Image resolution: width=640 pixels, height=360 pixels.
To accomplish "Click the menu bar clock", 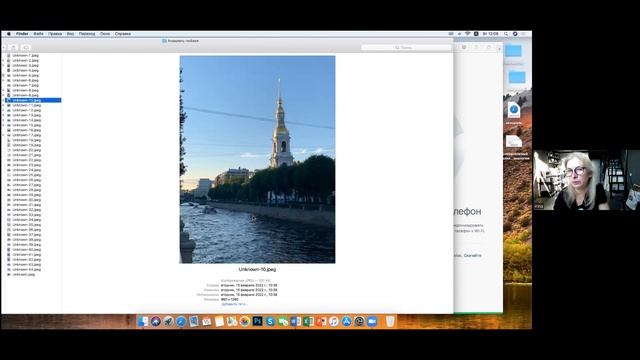I will pyautogui.click(x=491, y=34).
